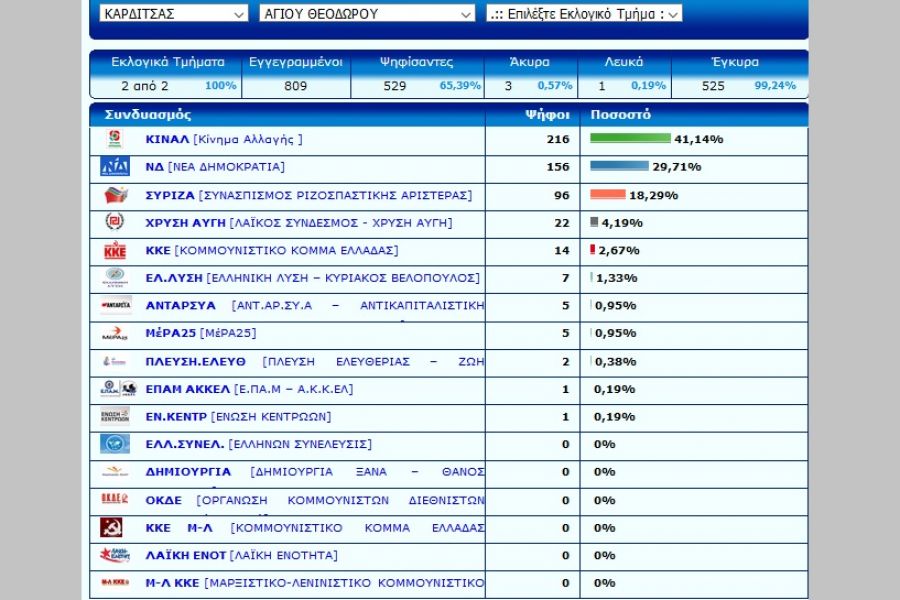This screenshot has width=900, height=600.
Task: Select the ΜέΡΑ25 [ΜέΡΑ25] text
Action: point(201,333)
